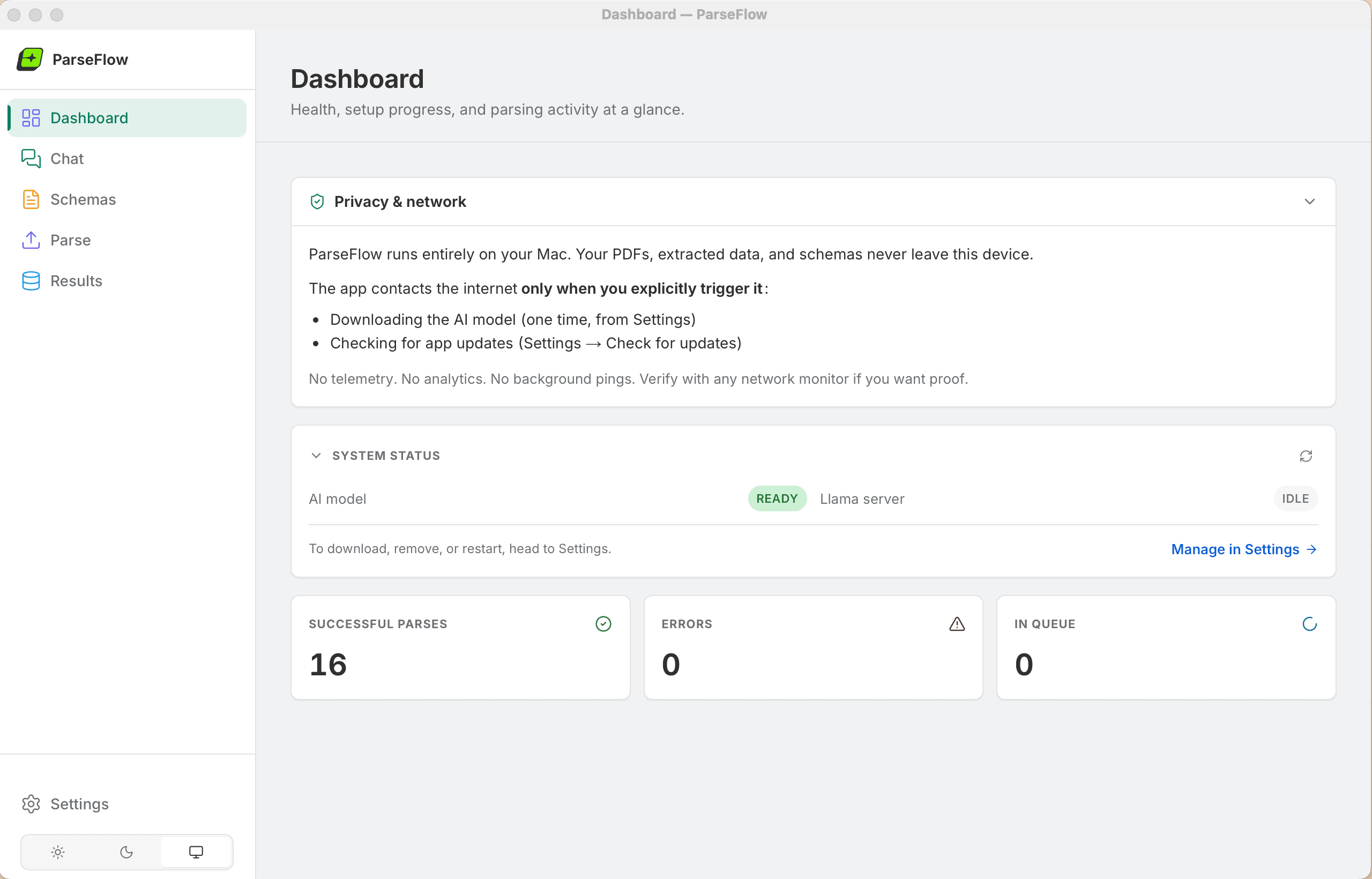Click the 'Checking for app updates' bullet
The width and height of the screenshot is (1372, 879).
535,343
